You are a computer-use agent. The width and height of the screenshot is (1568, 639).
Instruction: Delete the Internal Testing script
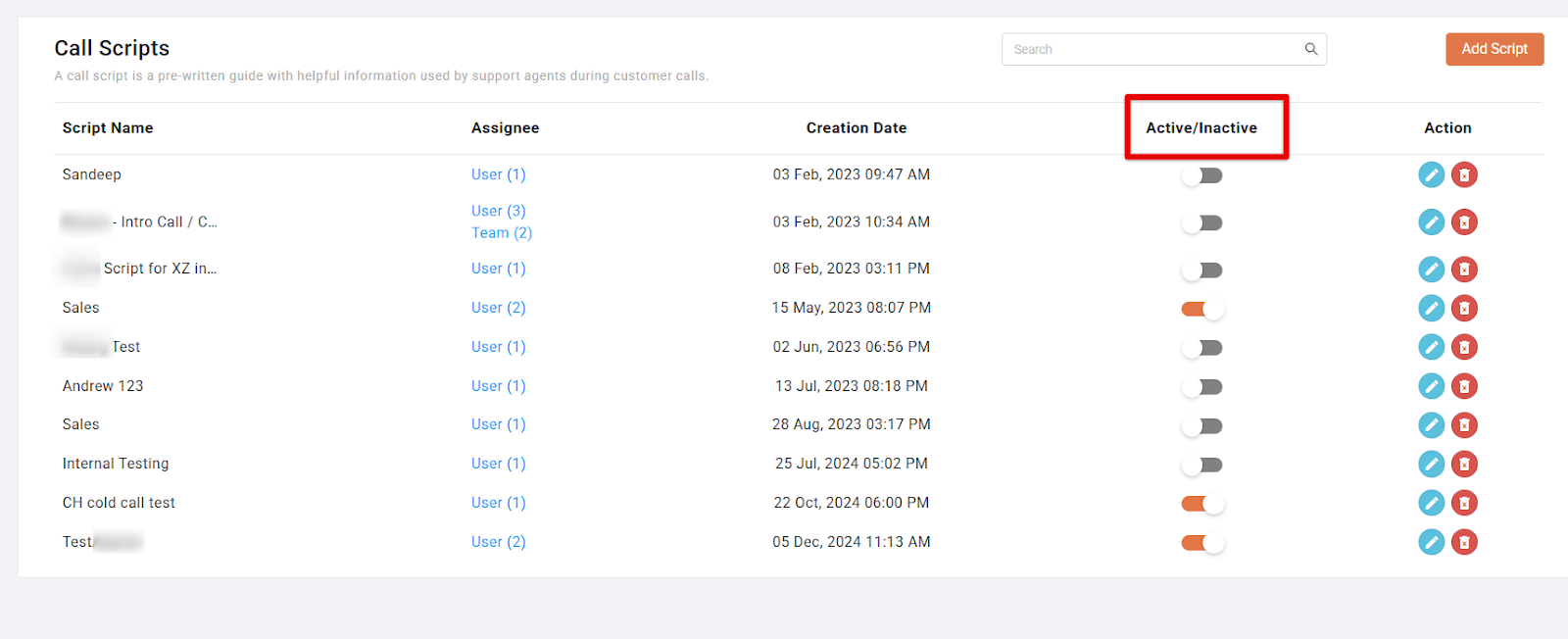(1464, 464)
